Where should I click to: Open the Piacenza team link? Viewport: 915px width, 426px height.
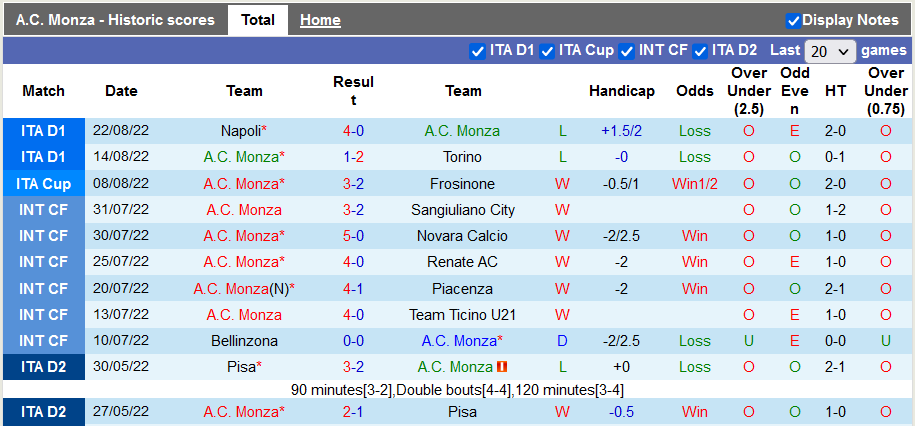tap(463, 289)
